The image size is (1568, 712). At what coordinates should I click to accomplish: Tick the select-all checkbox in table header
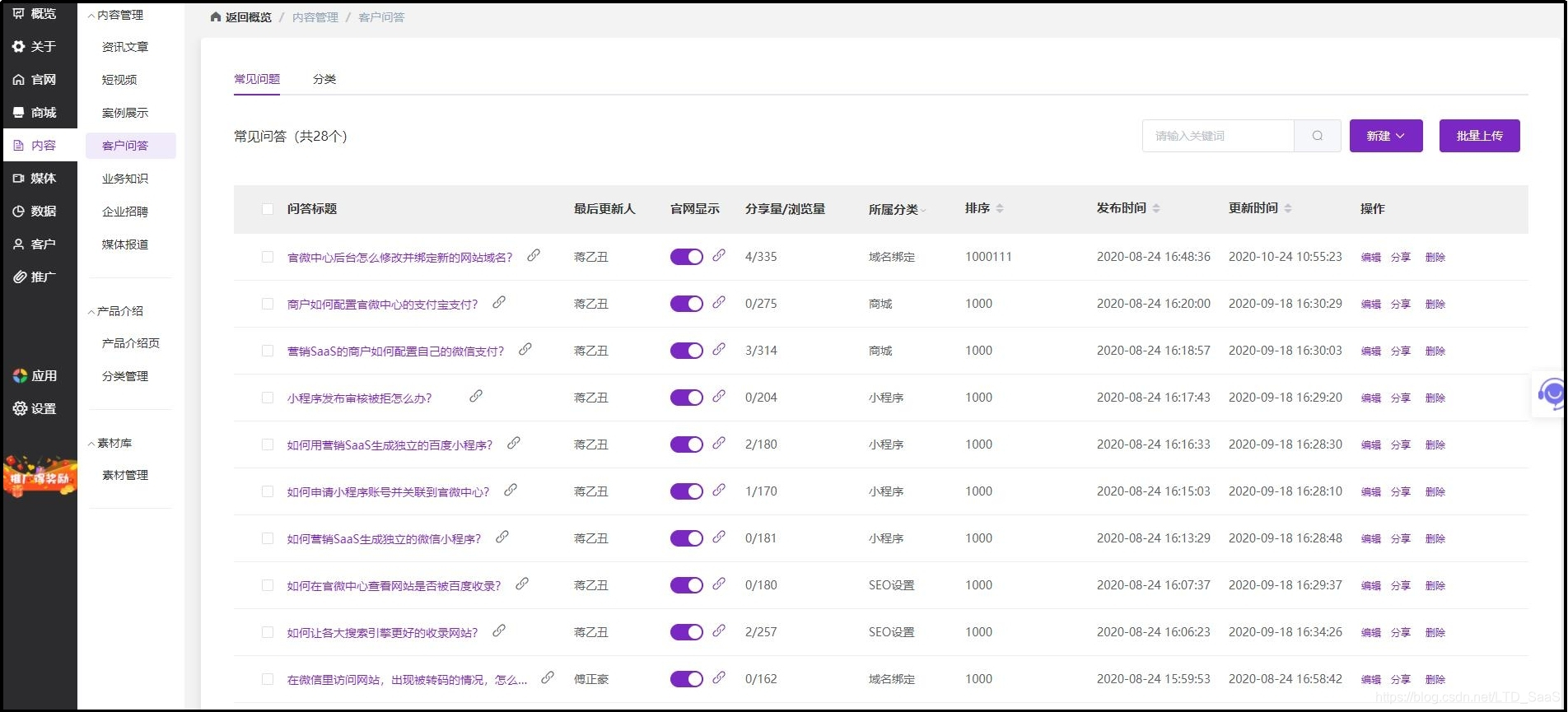click(x=268, y=209)
